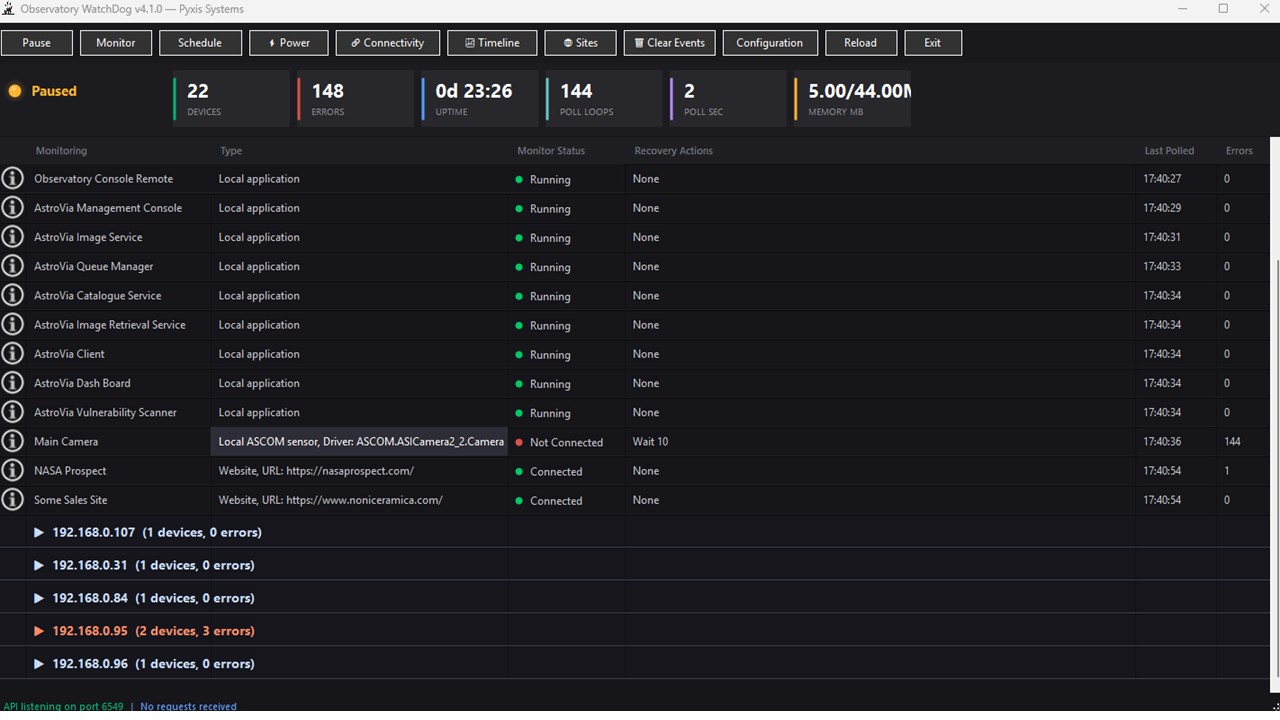
Task: Sort by Last Polled column header
Action: 1169,151
